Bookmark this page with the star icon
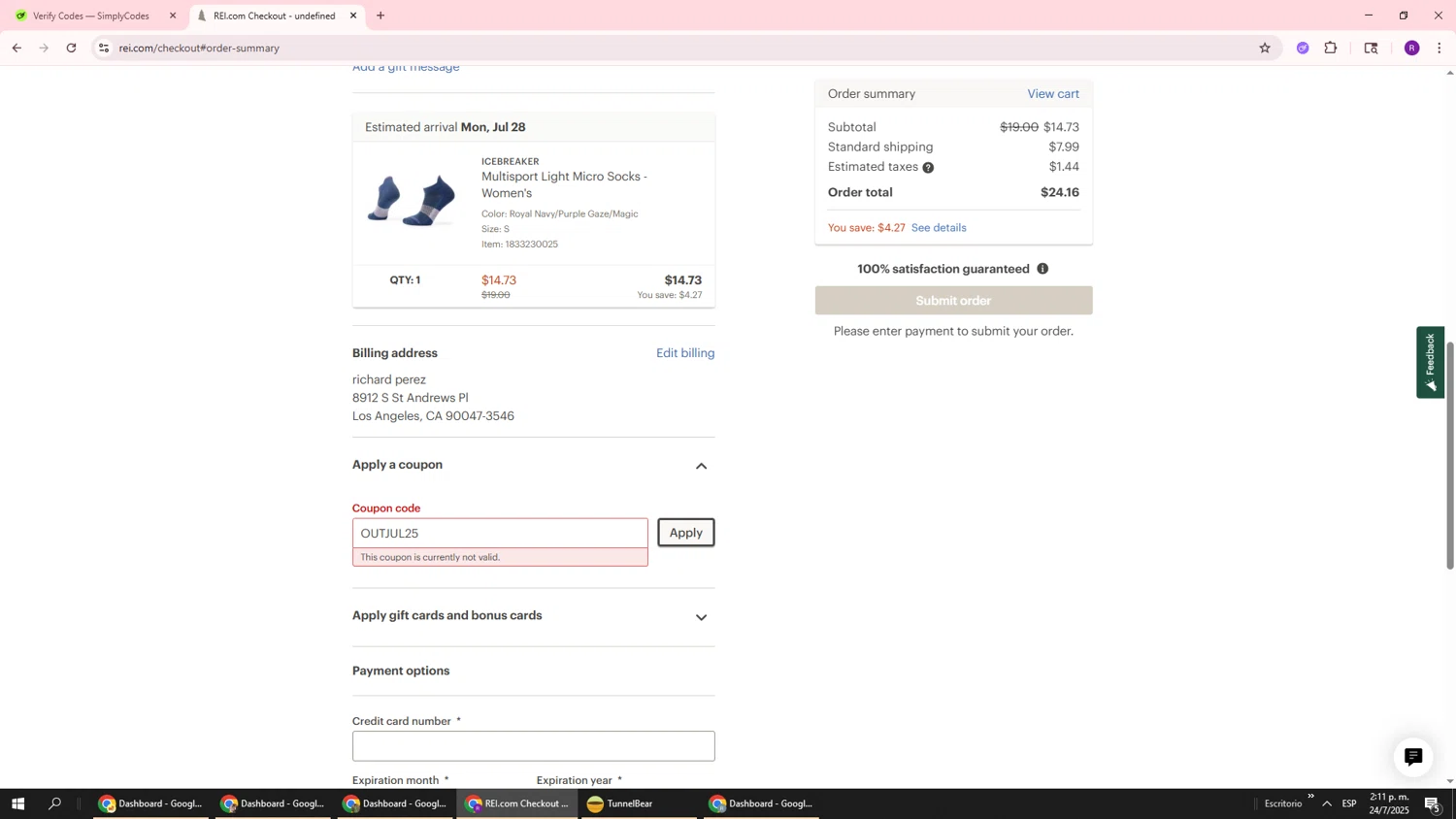The image size is (1456, 819). (1265, 48)
